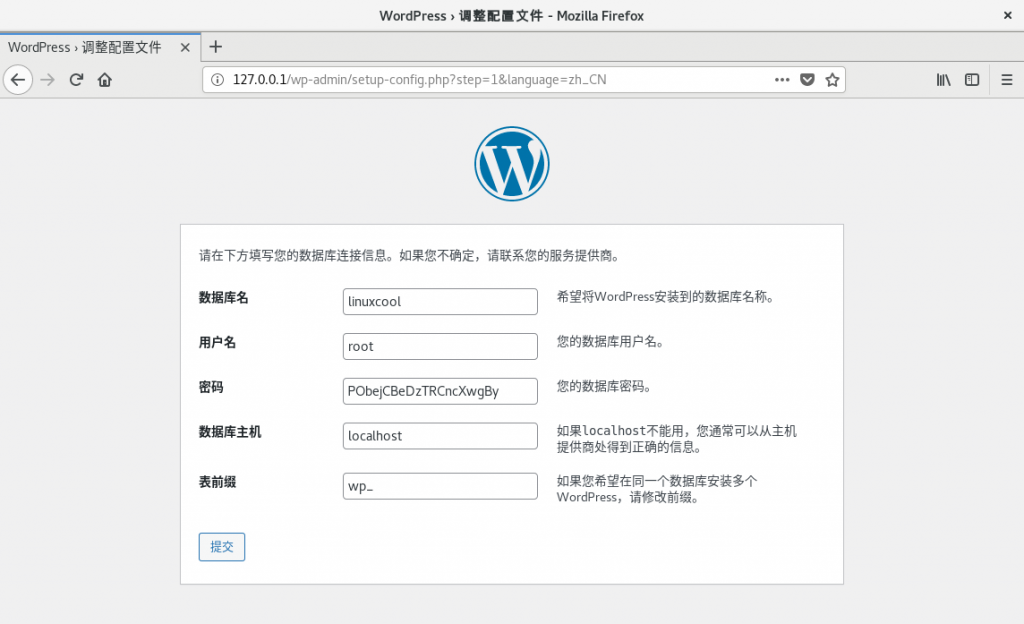Open the Firefox hamburger menu
1024x624 pixels.
coord(1006,80)
